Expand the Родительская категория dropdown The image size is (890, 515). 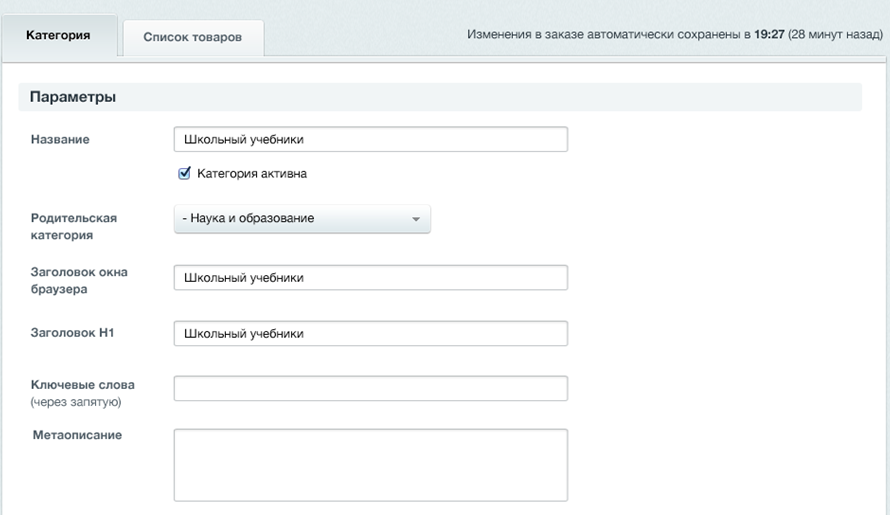click(302, 219)
